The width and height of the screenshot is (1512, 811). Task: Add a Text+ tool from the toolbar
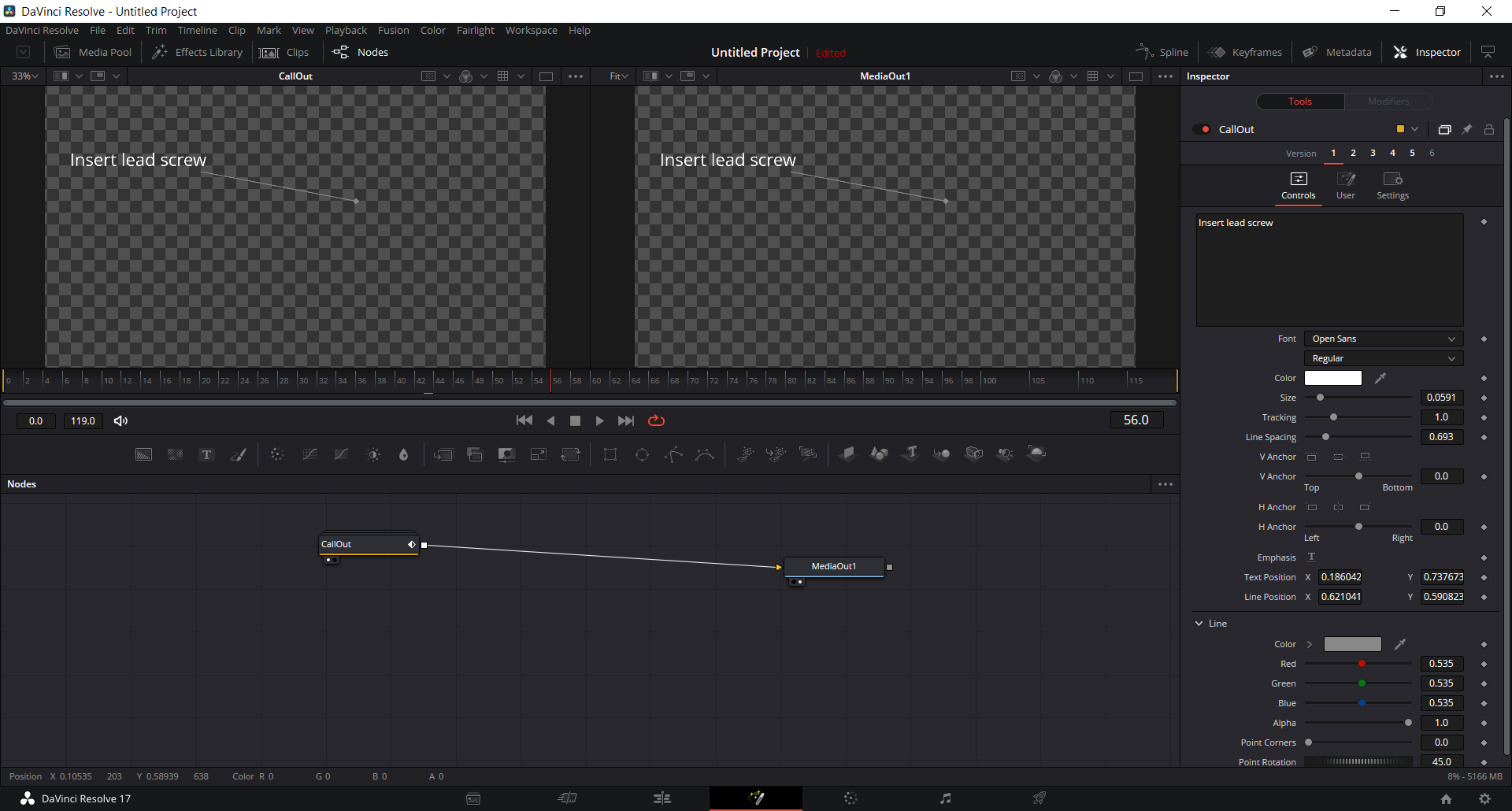(206, 454)
